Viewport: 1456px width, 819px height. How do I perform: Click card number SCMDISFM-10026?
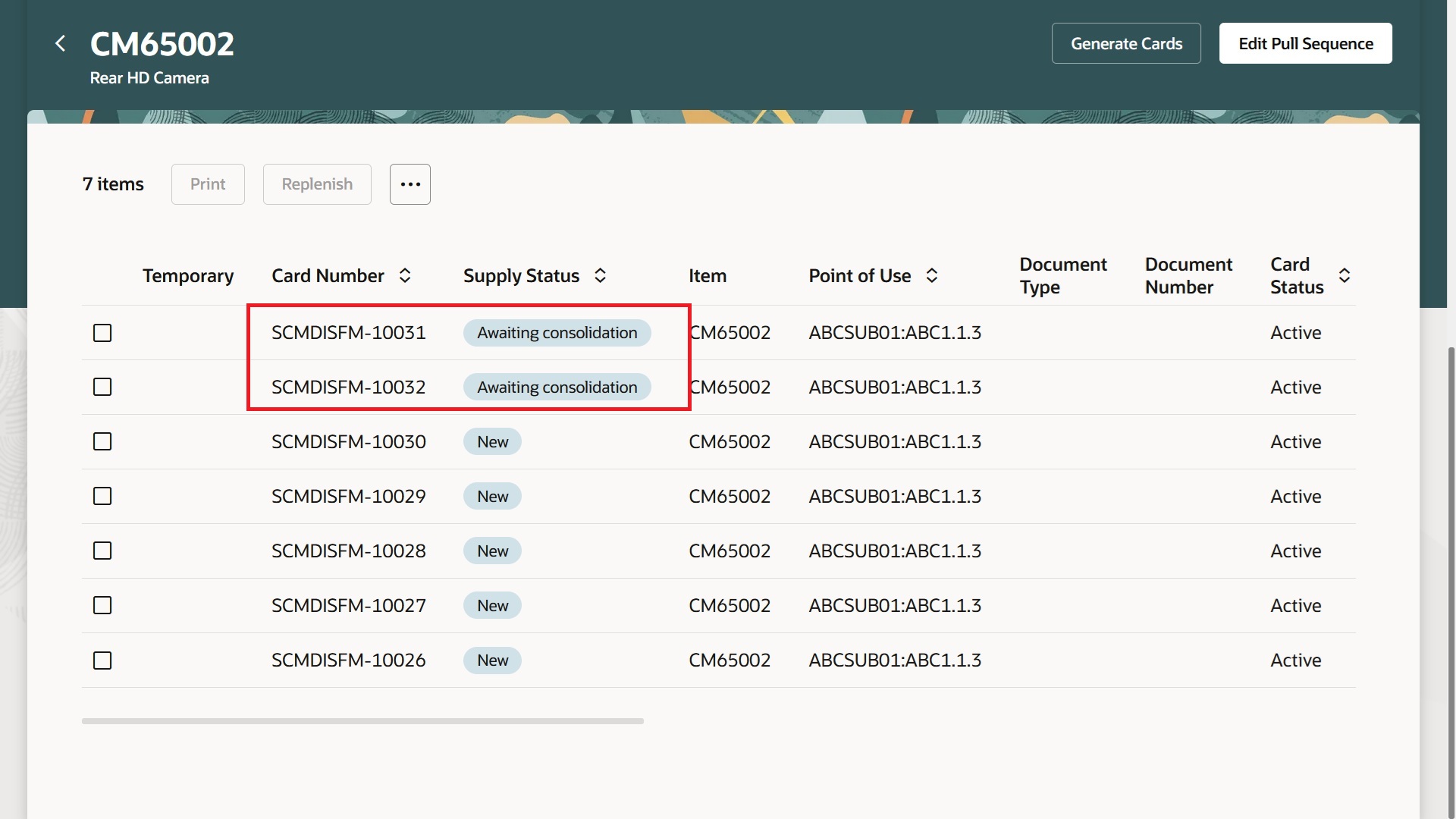pyautogui.click(x=349, y=661)
